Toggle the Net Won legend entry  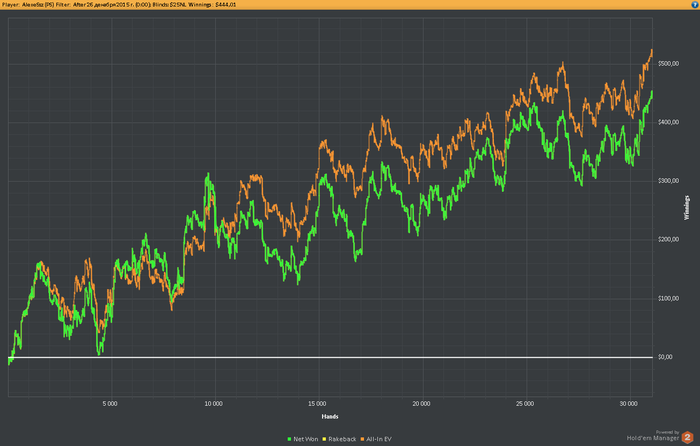[x=303, y=439]
